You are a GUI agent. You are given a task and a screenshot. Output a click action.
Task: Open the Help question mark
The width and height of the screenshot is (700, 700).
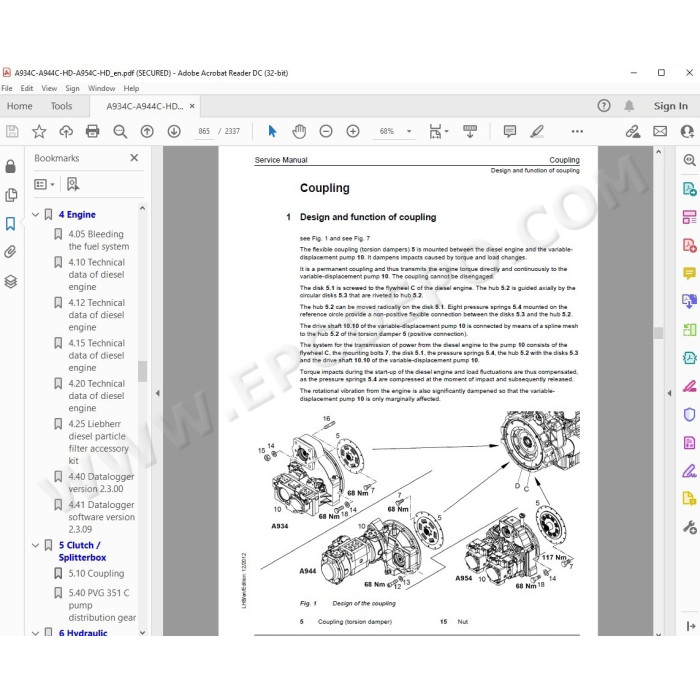(x=604, y=106)
